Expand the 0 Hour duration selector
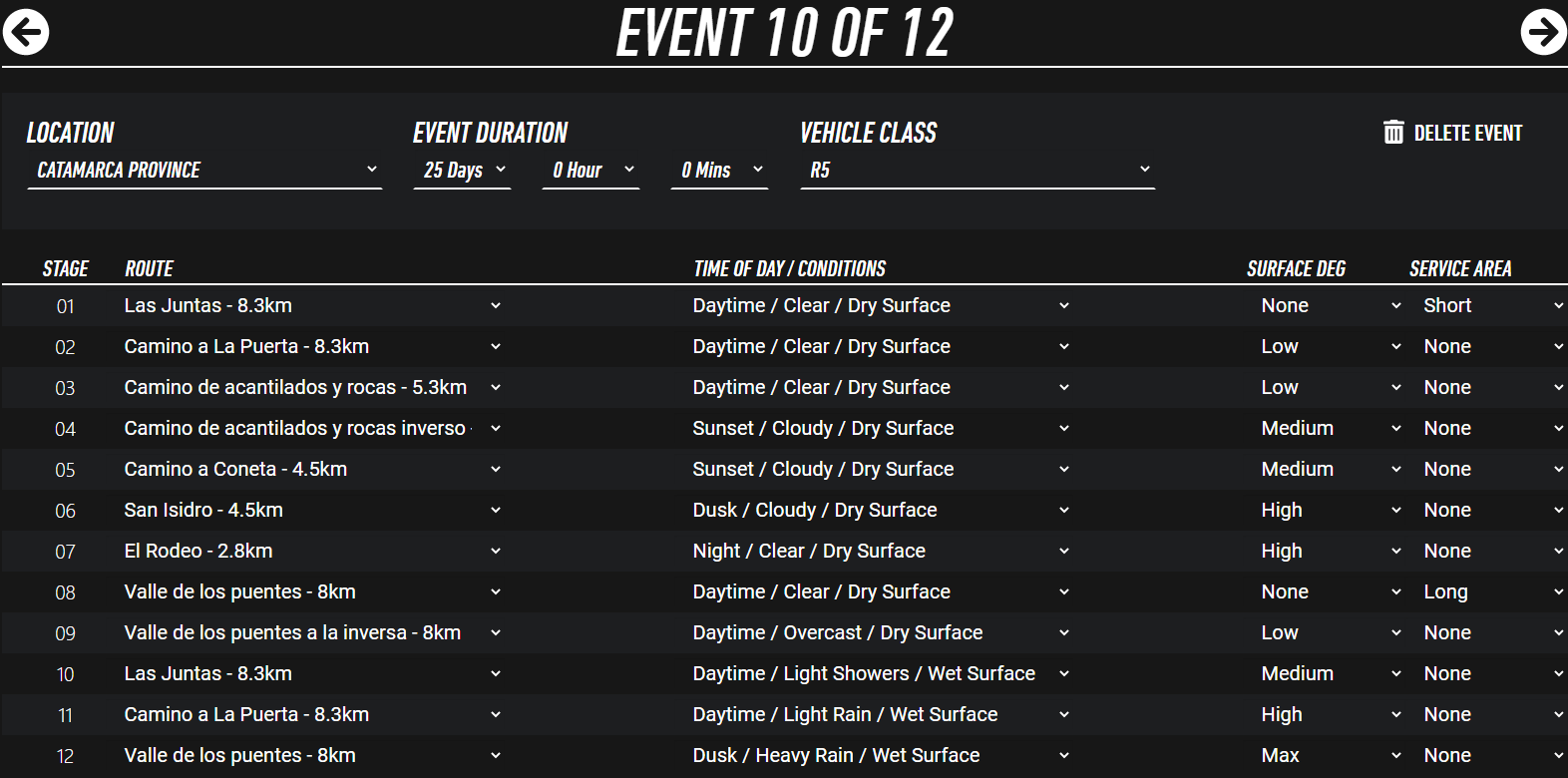 [590, 171]
